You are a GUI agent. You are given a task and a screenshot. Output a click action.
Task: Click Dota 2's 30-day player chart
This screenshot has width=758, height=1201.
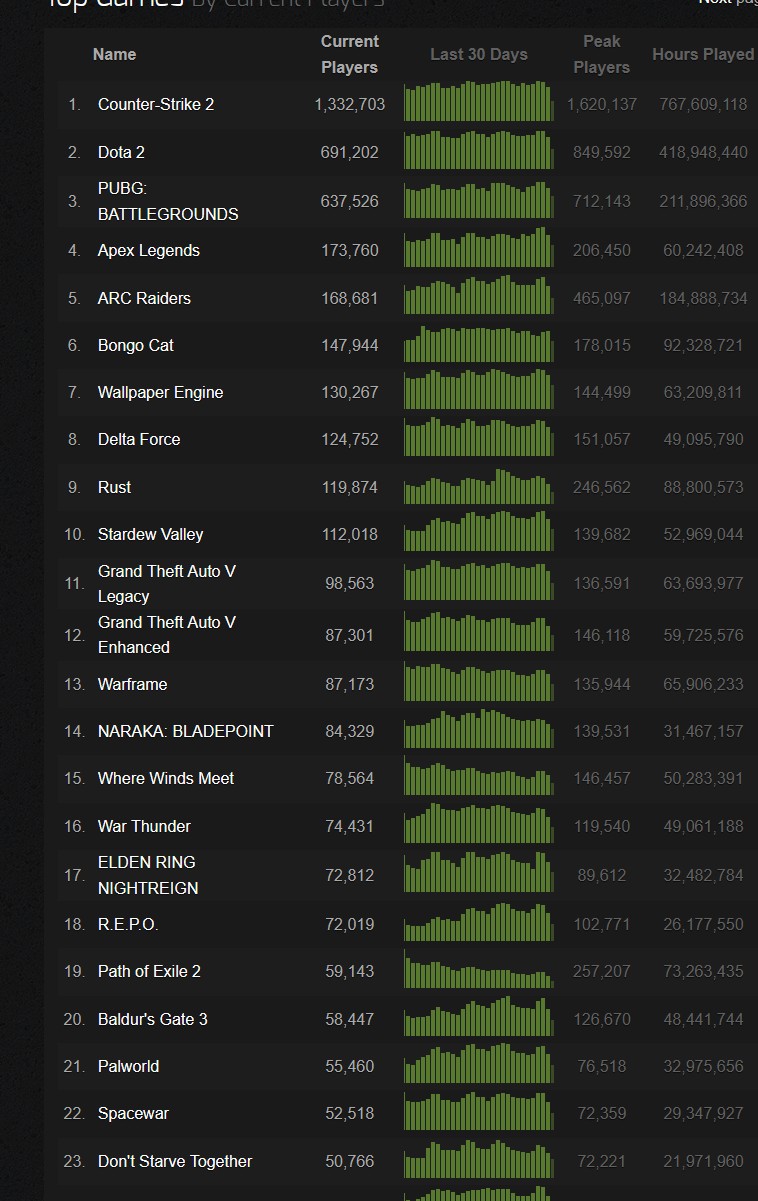pos(479,150)
